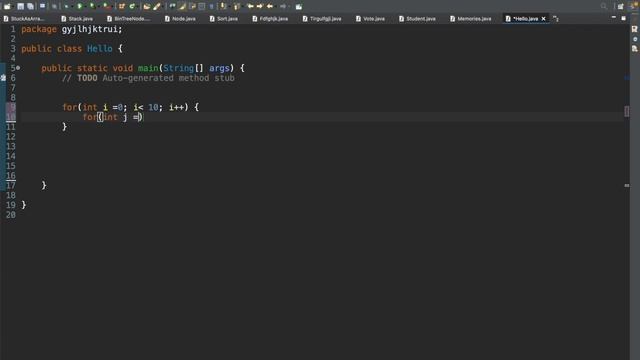Click the Quick Access search magnifier
Screen dimensions: 640x360
coord(604,6)
